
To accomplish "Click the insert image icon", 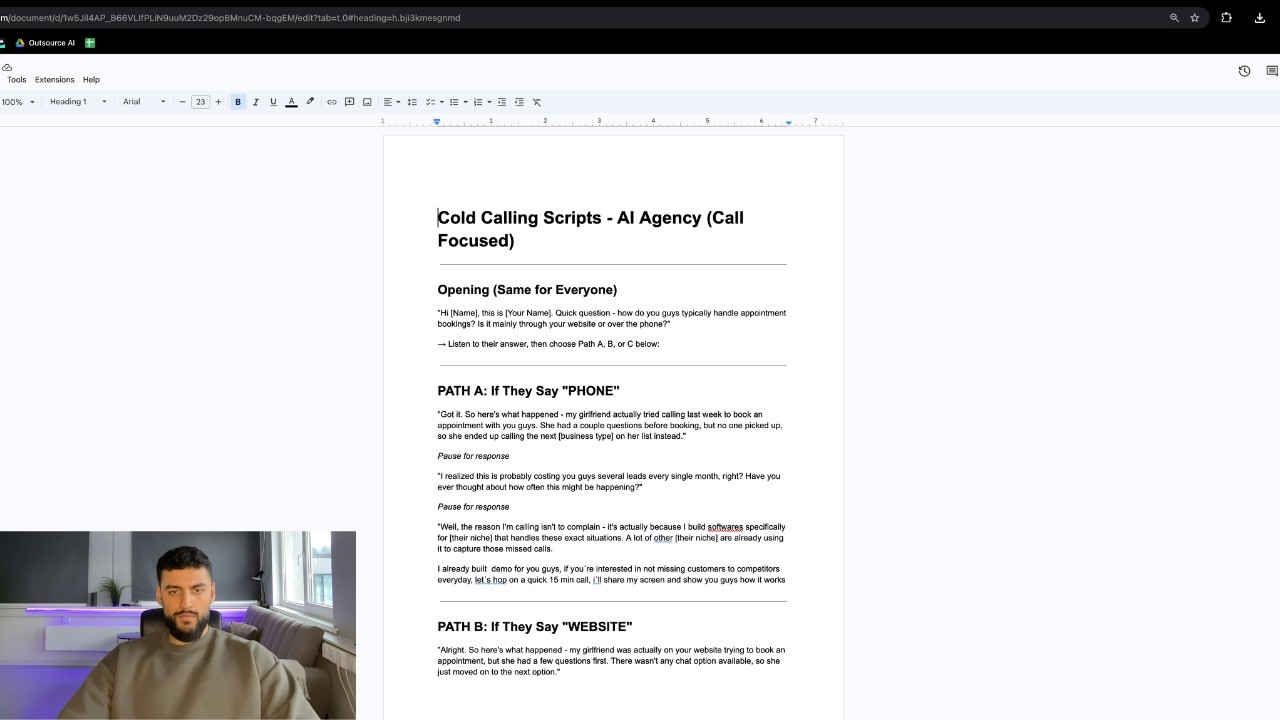I will pyautogui.click(x=367, y=102).
